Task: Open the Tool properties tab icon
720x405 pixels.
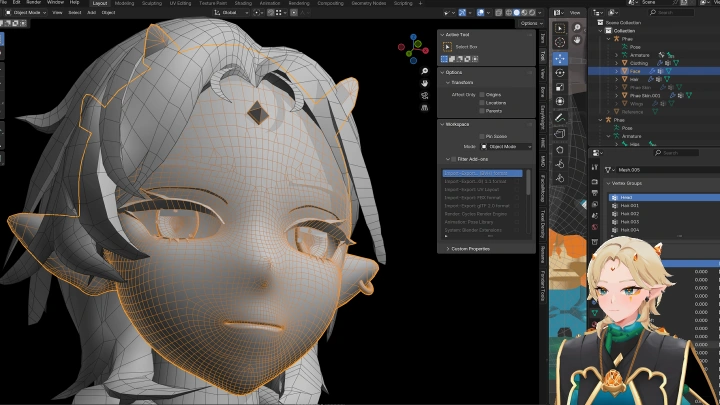Action: pyautogui.click(x=595, y=168)
